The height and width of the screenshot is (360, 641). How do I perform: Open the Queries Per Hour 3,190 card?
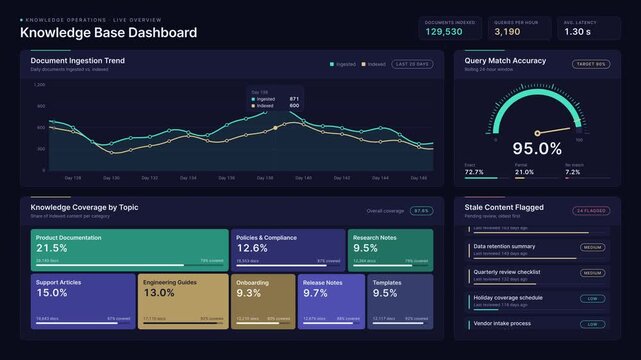[x=520, y=28]
